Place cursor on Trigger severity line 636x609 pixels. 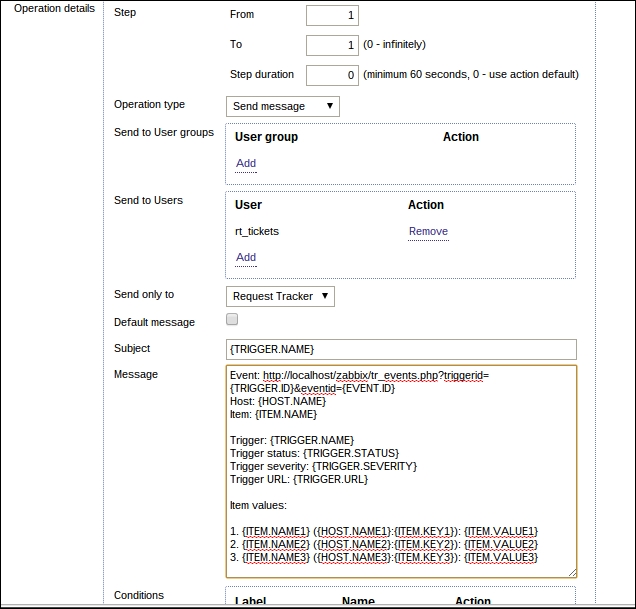coord(323,466)
